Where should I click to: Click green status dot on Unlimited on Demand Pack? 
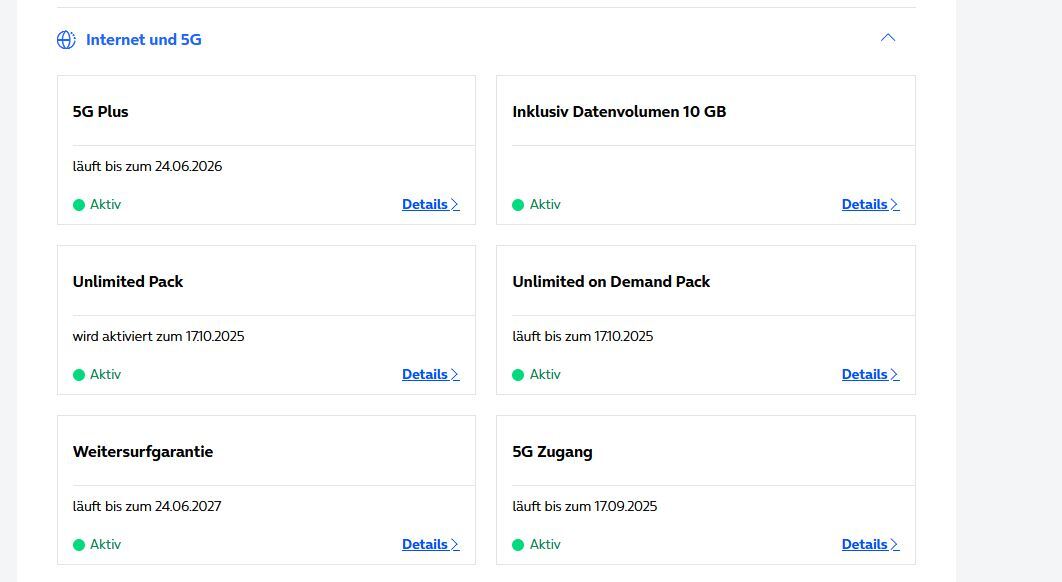pyautogui.click(x=518, y=375)
